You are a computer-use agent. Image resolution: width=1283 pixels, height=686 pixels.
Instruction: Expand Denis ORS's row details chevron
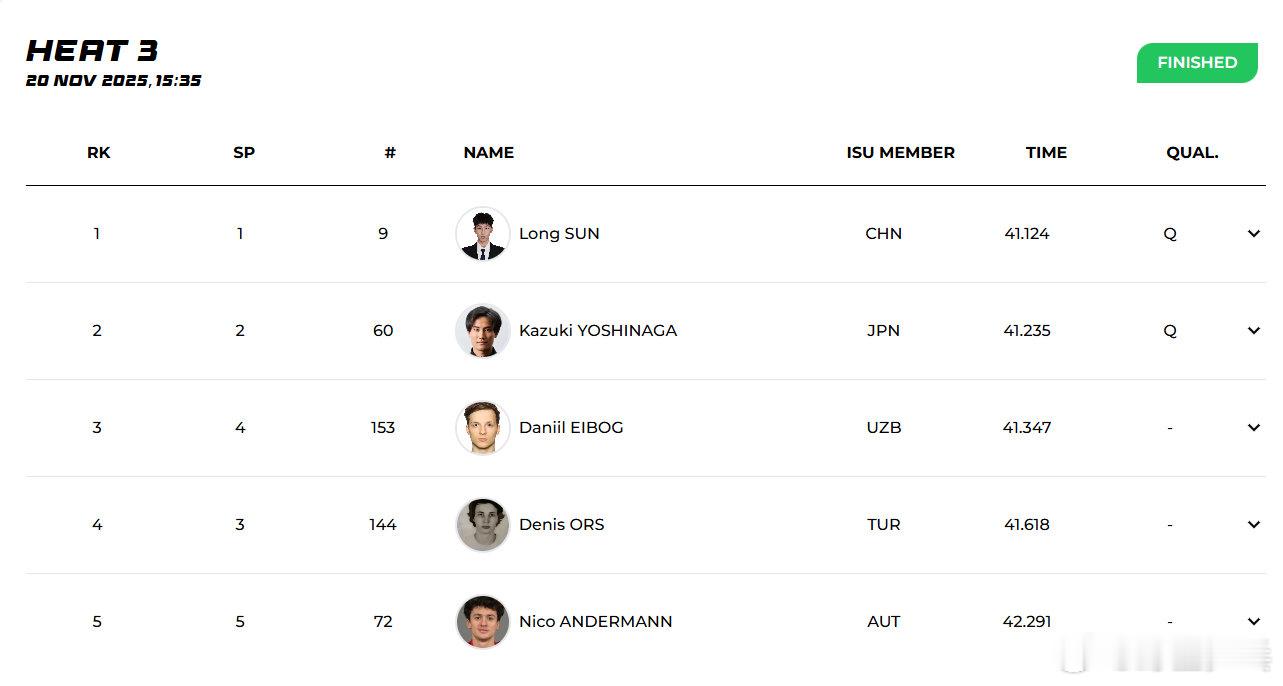[1253, 525]
